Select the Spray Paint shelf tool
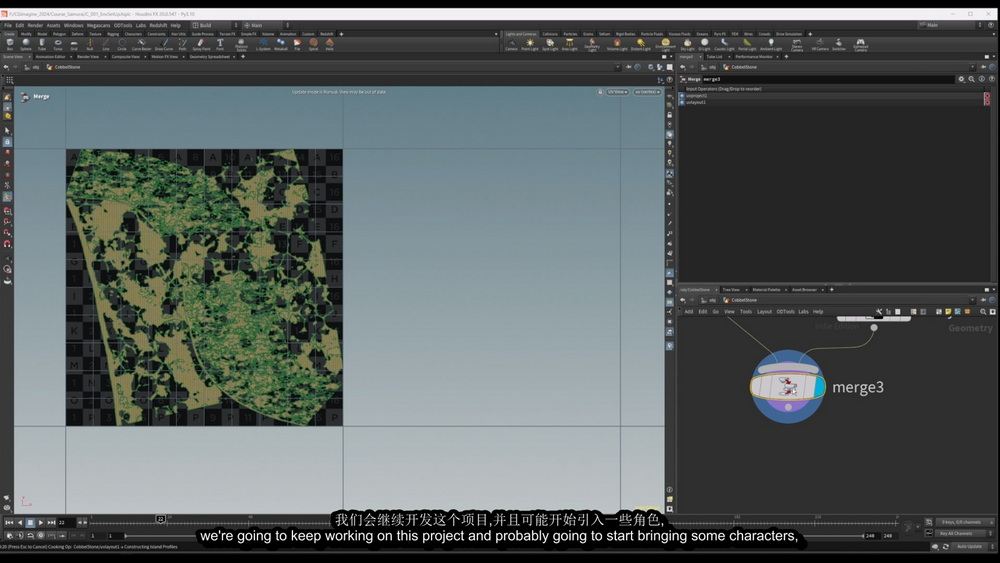Viewport: 1000px width, 563px height. point(201,44)
